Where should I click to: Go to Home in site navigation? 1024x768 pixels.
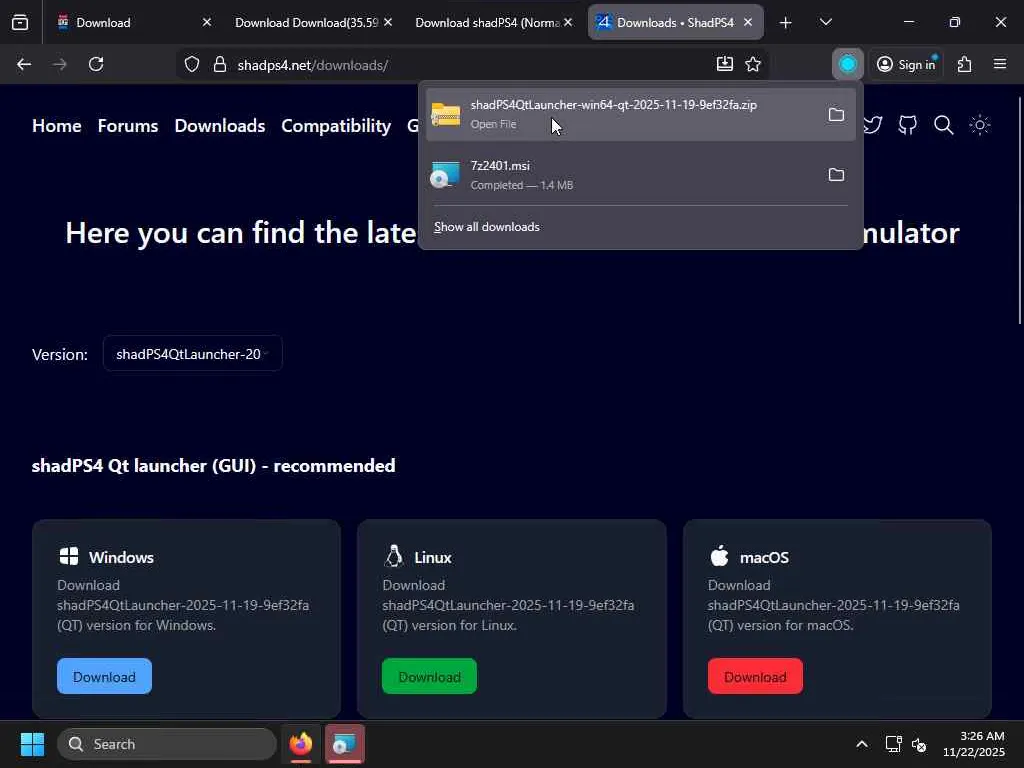coord(57,125)
